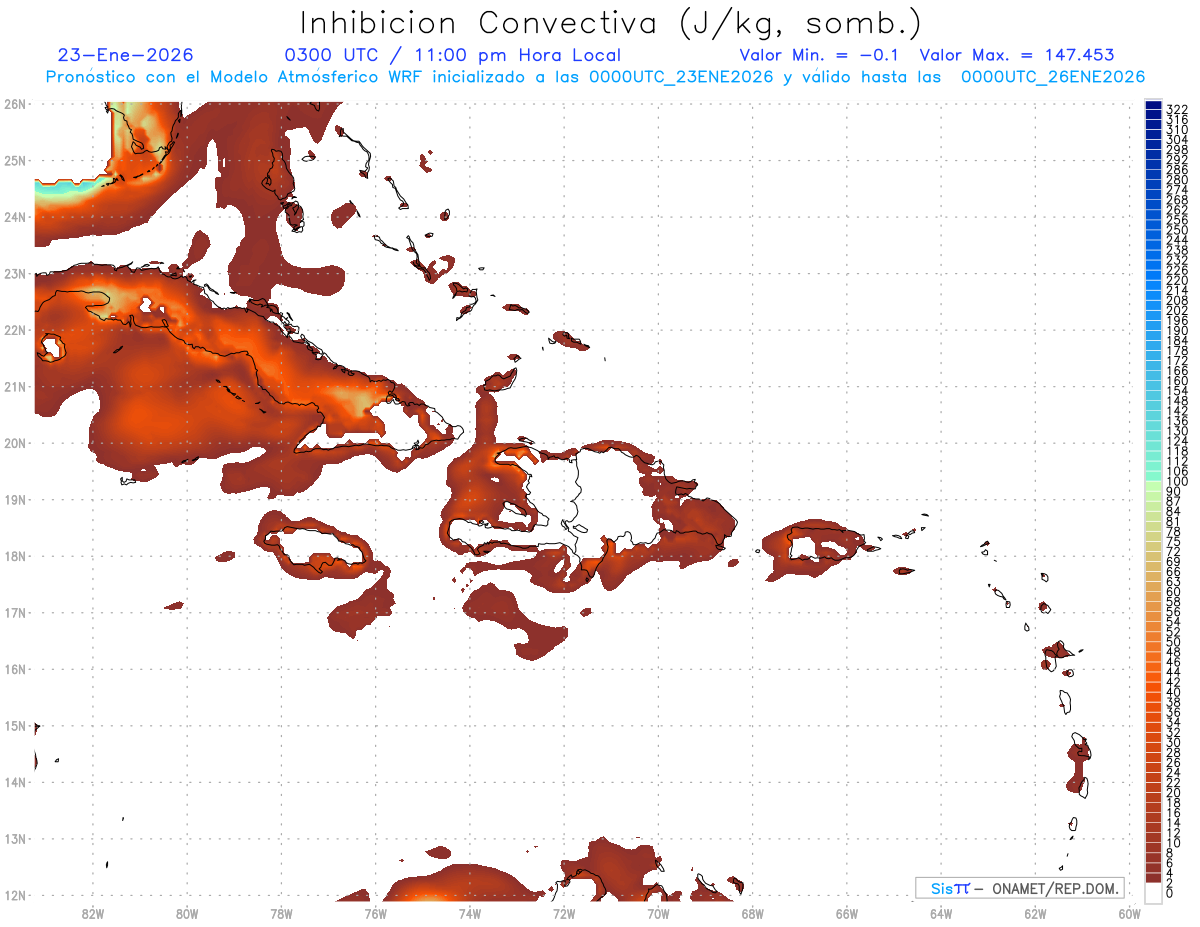Click the '40' label on the color scale

(1173, 692)
